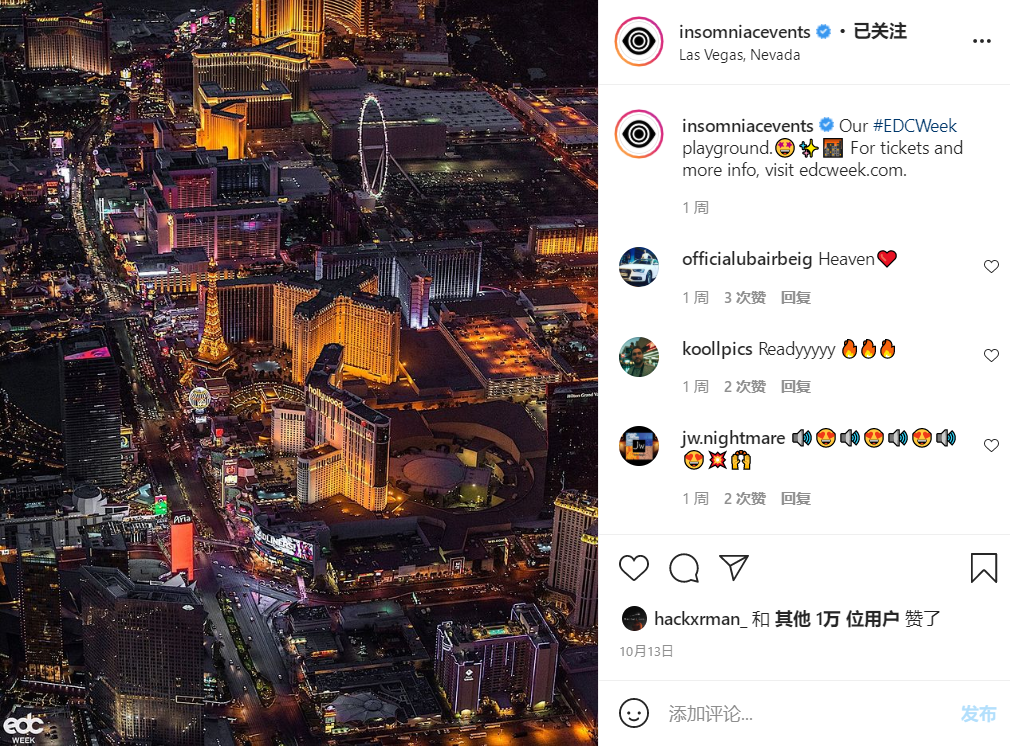View likes on koollpics' comment
This screenshot has width=1010, height=746.
pyautogui.click(x=745, y=387)
